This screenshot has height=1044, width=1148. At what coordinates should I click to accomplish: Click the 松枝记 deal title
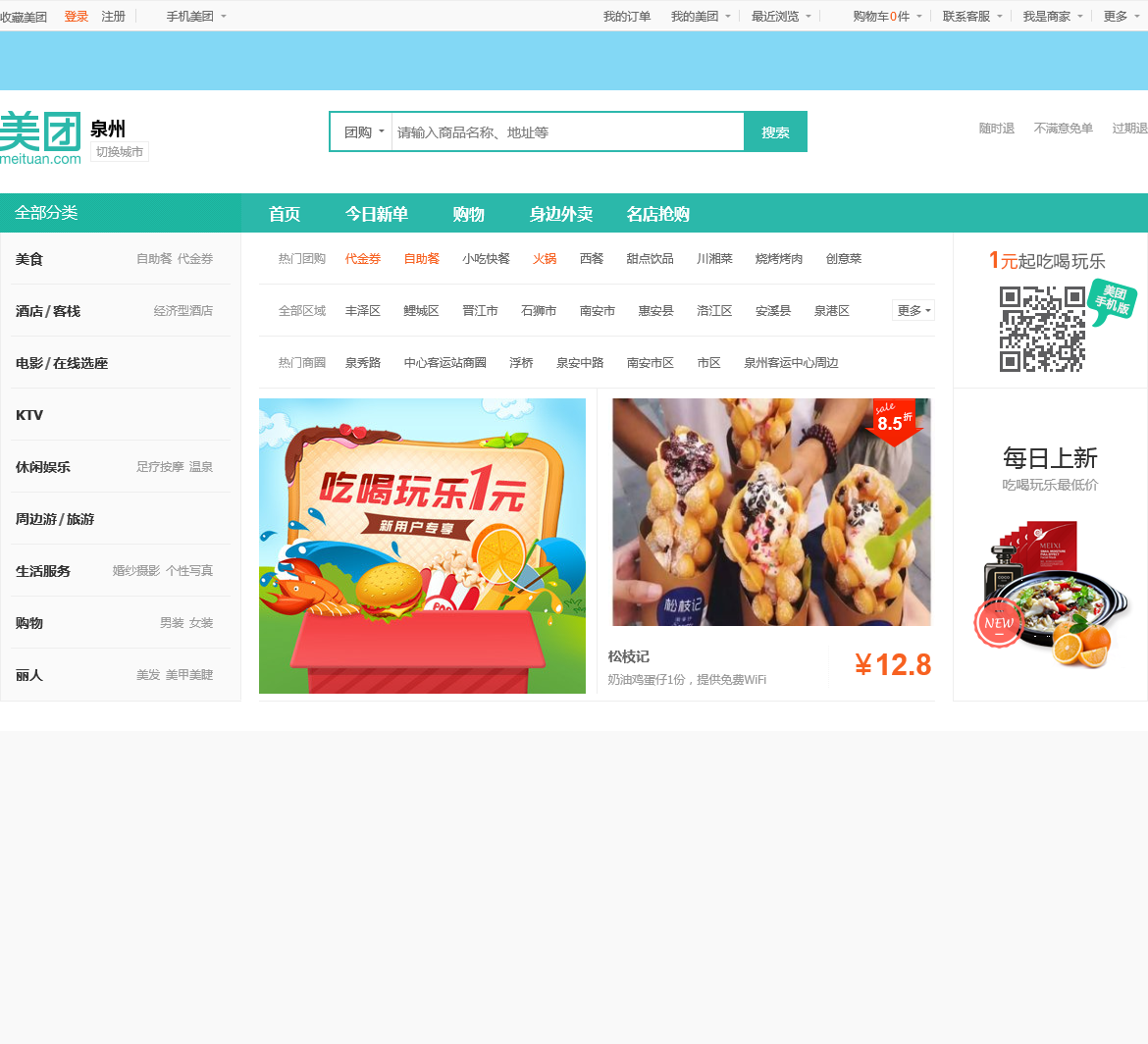628,656
